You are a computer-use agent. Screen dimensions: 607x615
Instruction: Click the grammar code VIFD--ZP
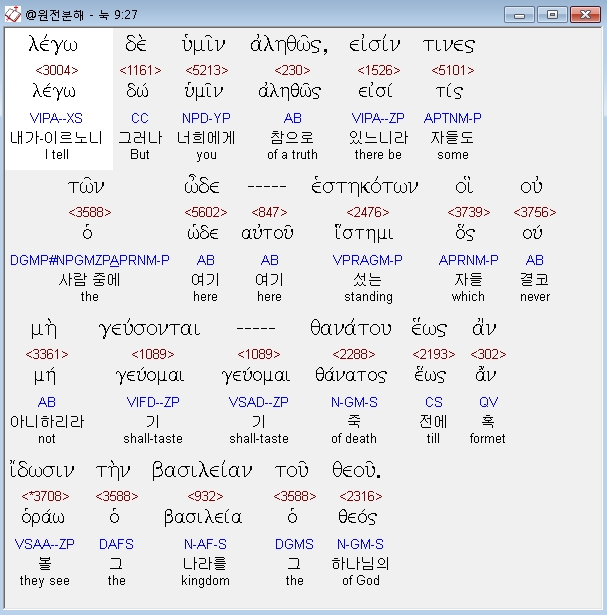153,402
